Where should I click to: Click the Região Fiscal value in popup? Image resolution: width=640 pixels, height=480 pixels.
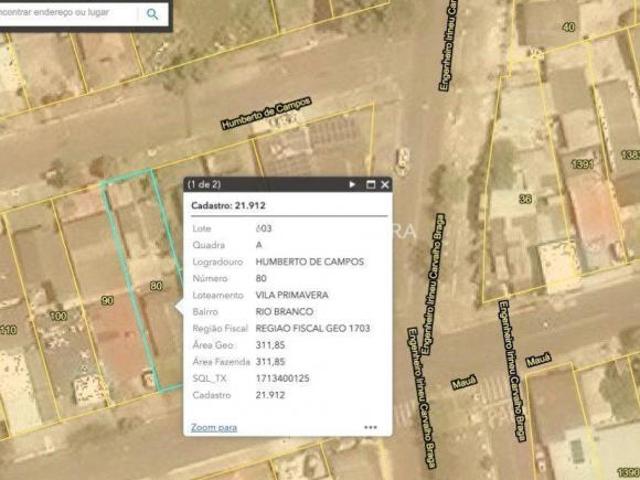click(313, 329)
